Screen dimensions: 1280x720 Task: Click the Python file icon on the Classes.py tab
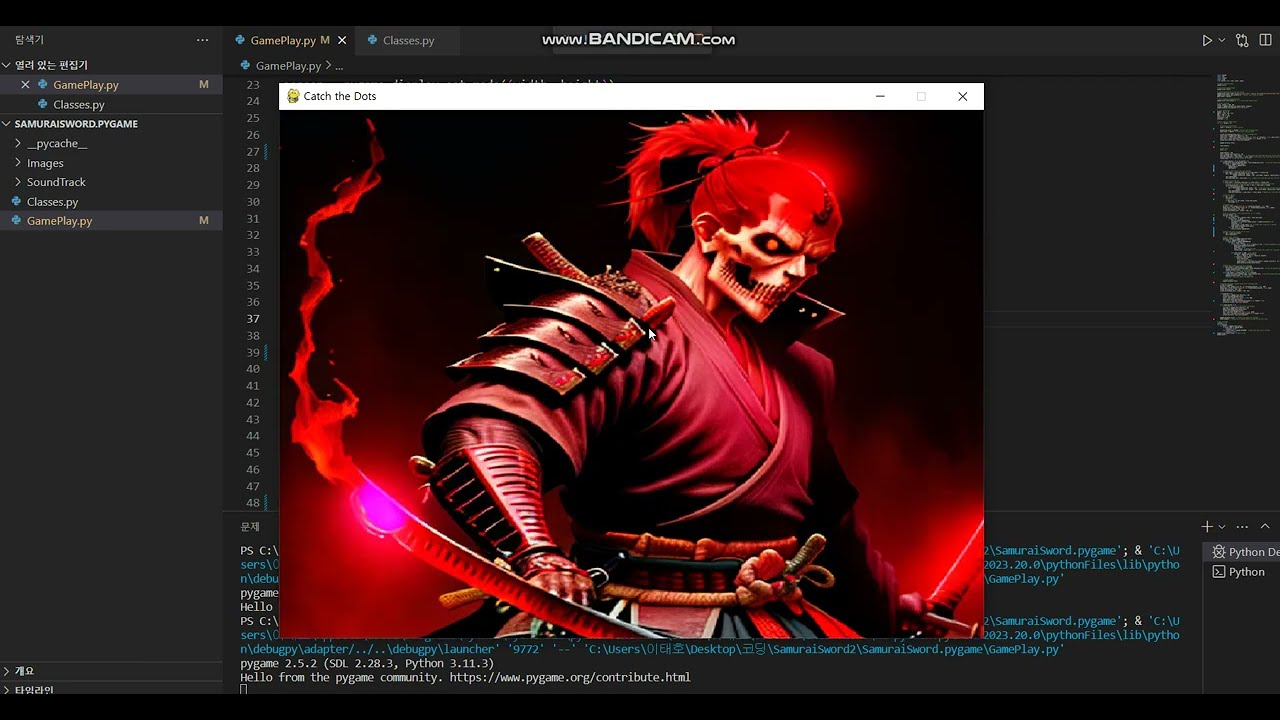tap(373, 41)
